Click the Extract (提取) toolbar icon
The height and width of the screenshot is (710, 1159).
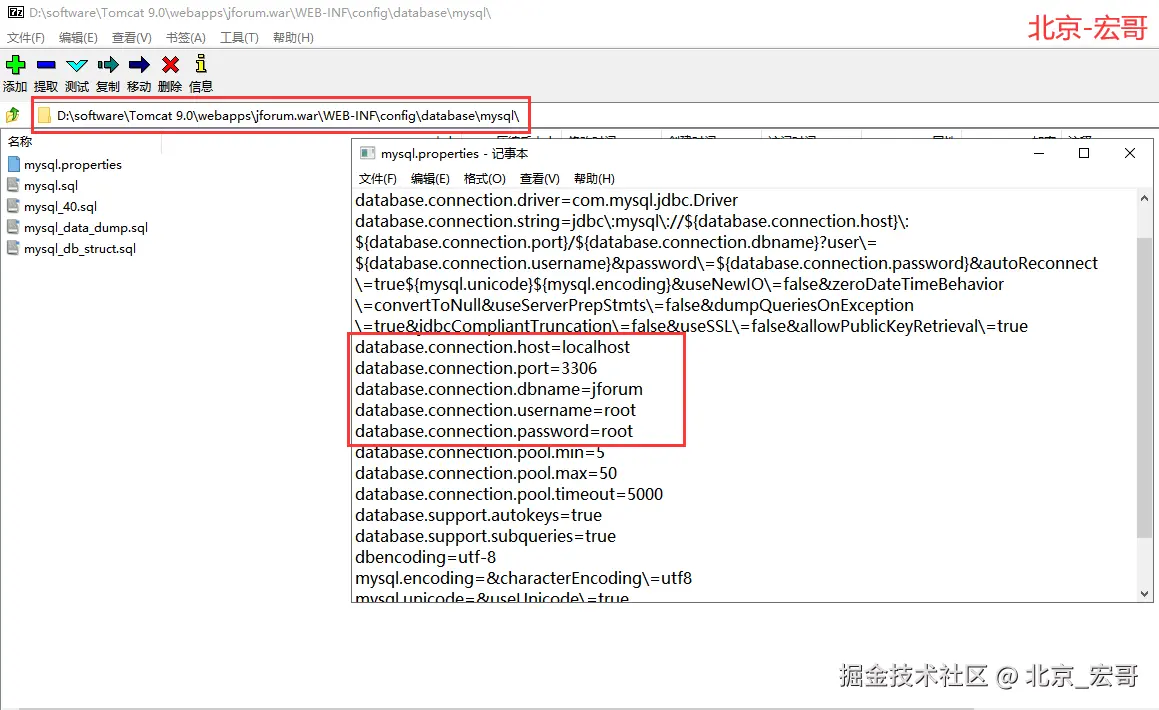click(46, 65)
